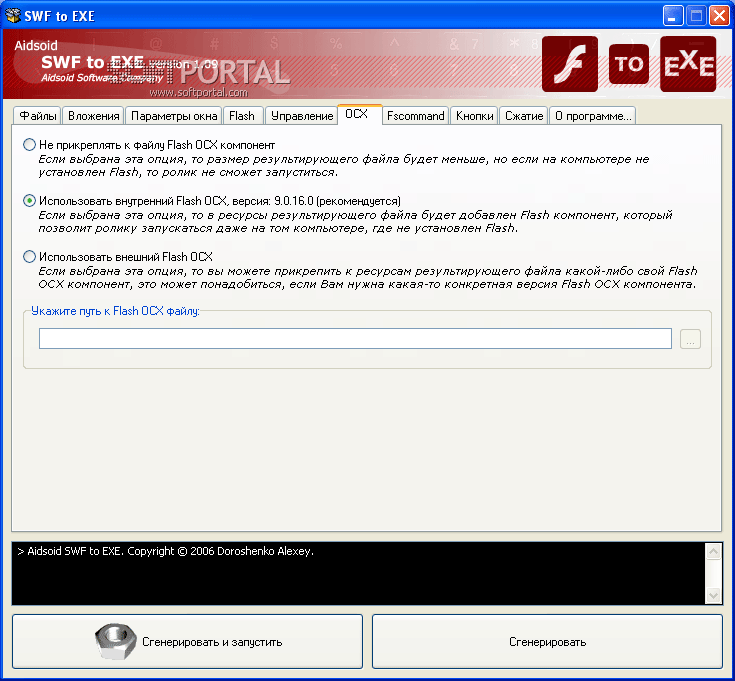Switch to the Кнопки tab
Screen dimensions: 735x681
474,116
